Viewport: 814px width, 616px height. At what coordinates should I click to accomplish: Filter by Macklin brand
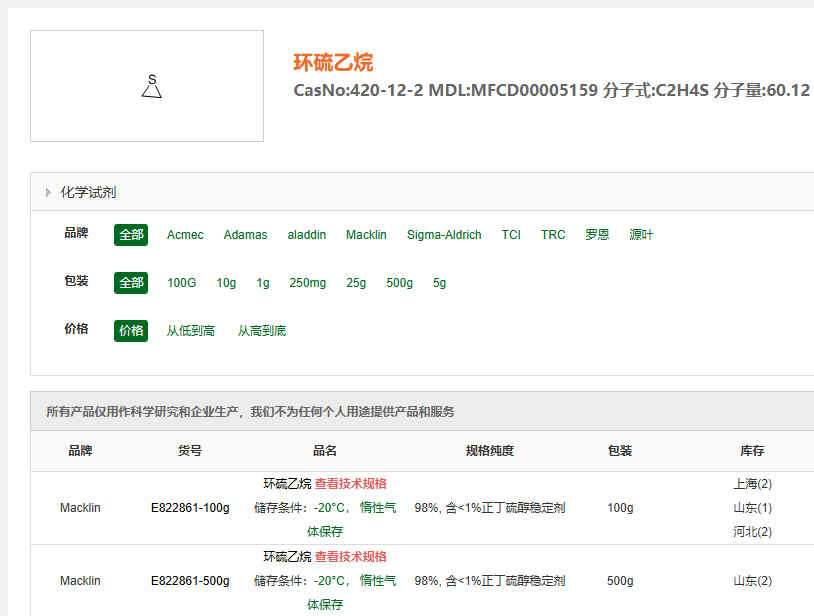[366, 235]
